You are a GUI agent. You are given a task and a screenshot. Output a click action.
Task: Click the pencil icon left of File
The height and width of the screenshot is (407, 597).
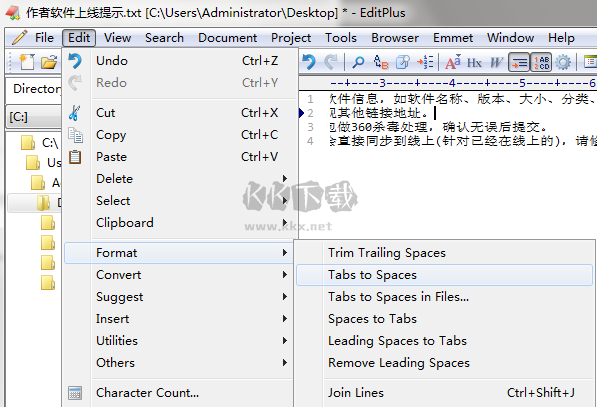(x=19, y=38)
